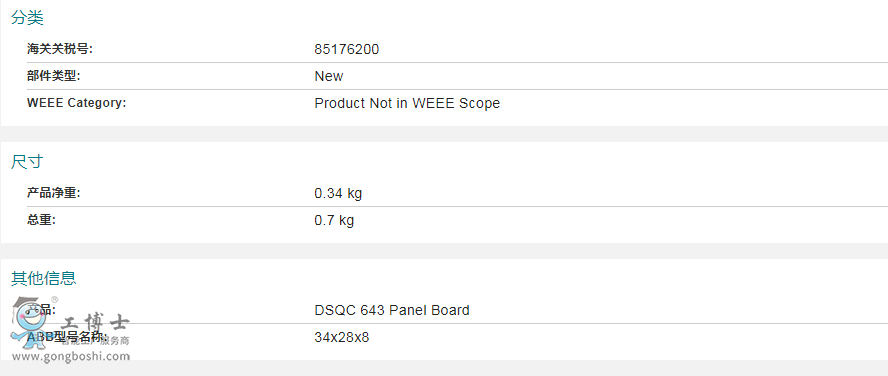Click the gross weight value 0.7 kg
Screen dimensions: 888x376
(334, 220)
